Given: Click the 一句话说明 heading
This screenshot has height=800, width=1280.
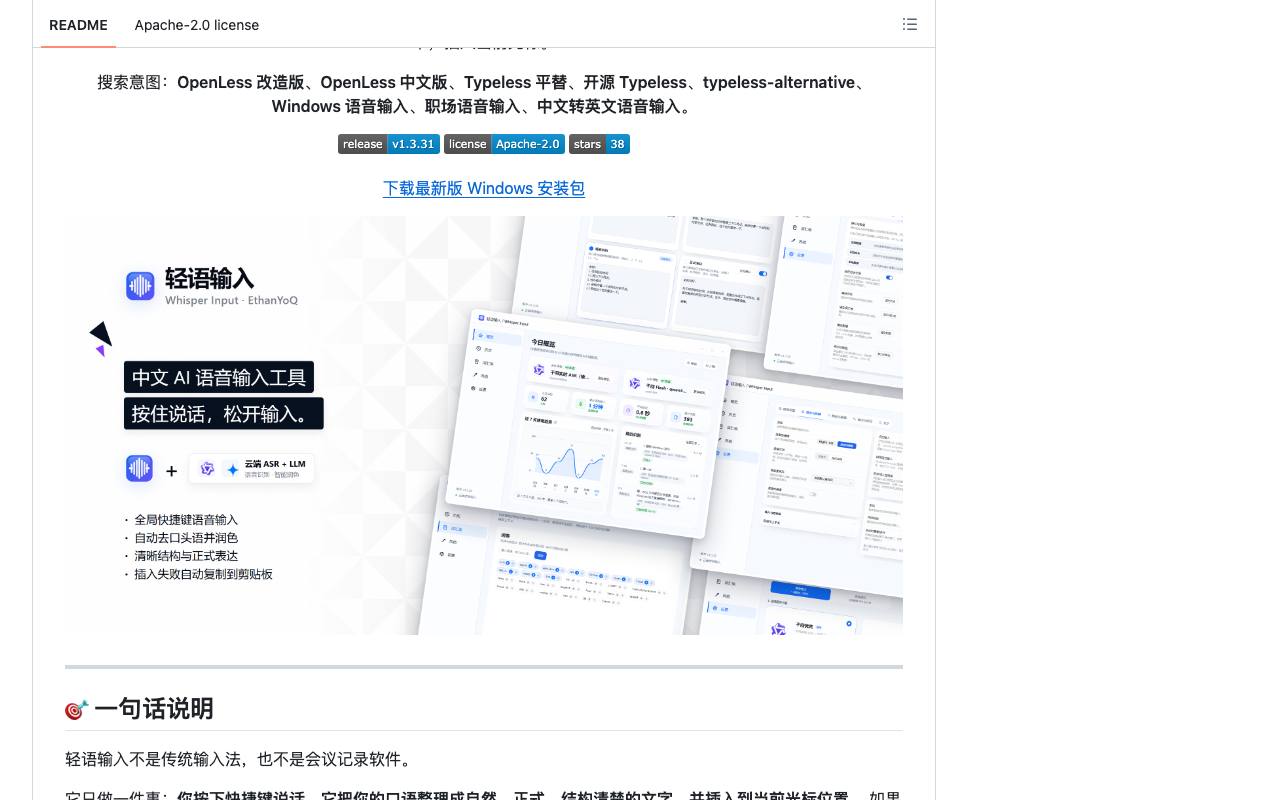Looking at the screenshot, I should [153, 709].
